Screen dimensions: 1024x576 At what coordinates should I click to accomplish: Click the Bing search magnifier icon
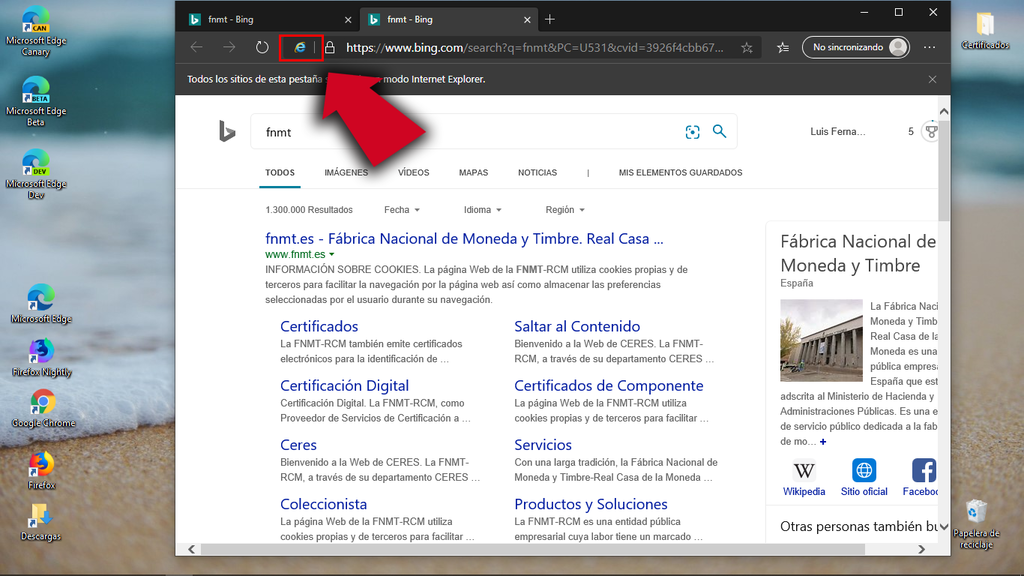click(x=719, y=131)
